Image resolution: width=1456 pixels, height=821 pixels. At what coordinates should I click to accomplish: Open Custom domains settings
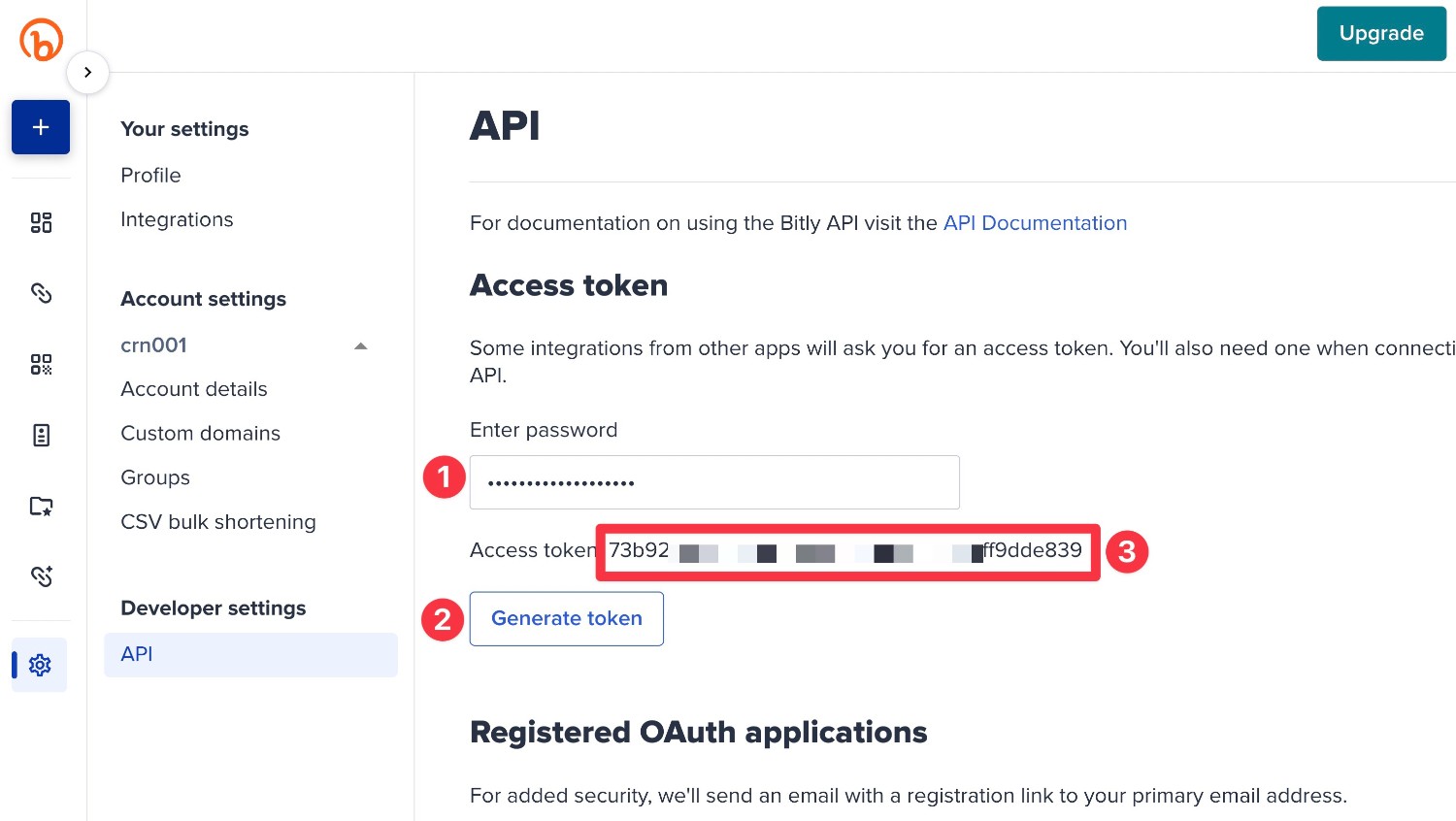pos(200,433)
